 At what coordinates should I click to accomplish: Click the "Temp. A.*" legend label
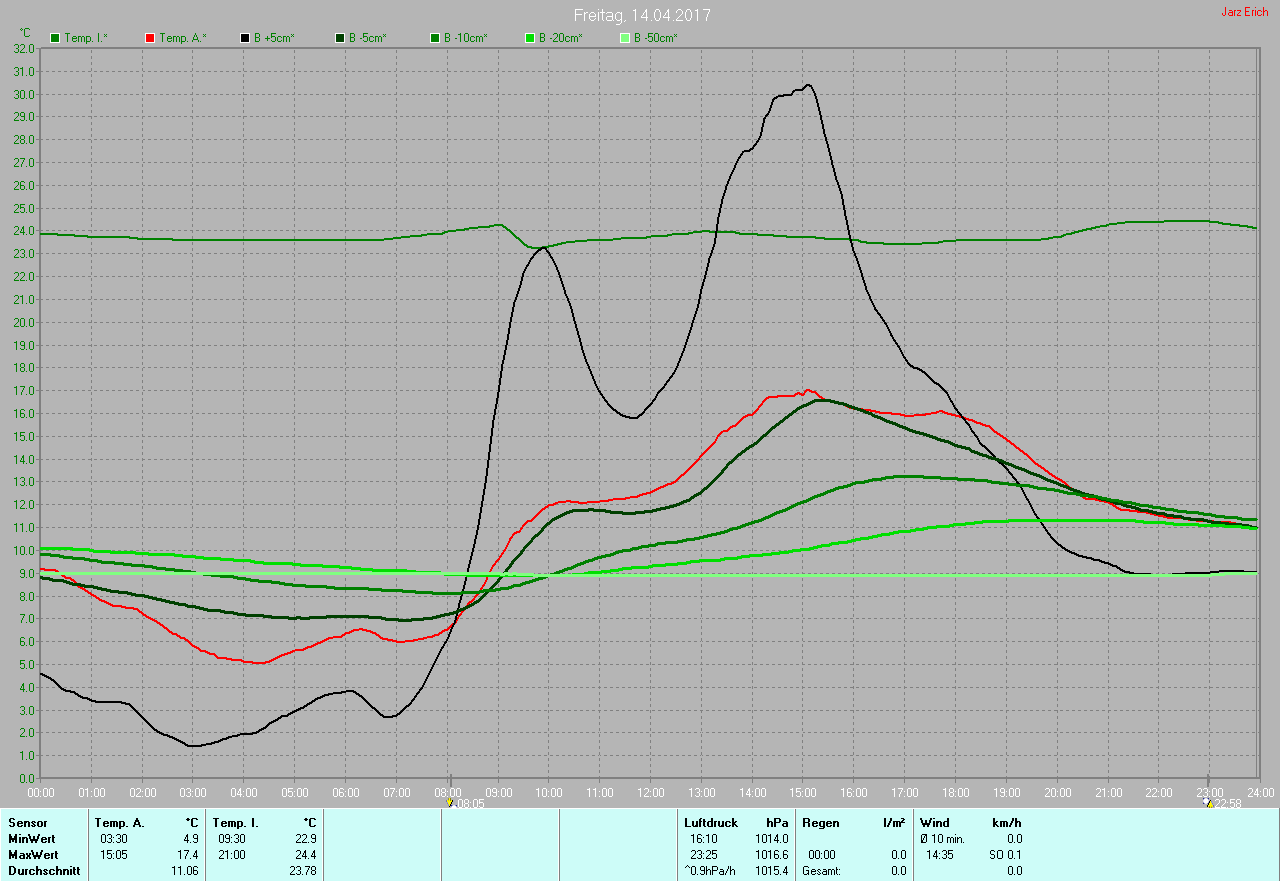(182, 38)
